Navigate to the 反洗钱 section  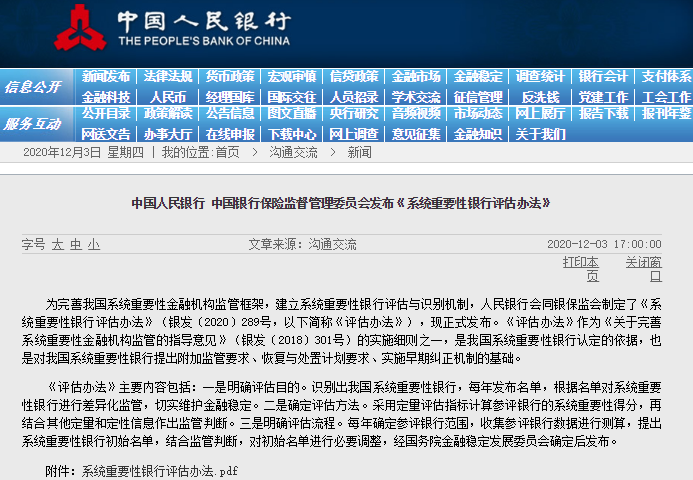coord(541,97)
